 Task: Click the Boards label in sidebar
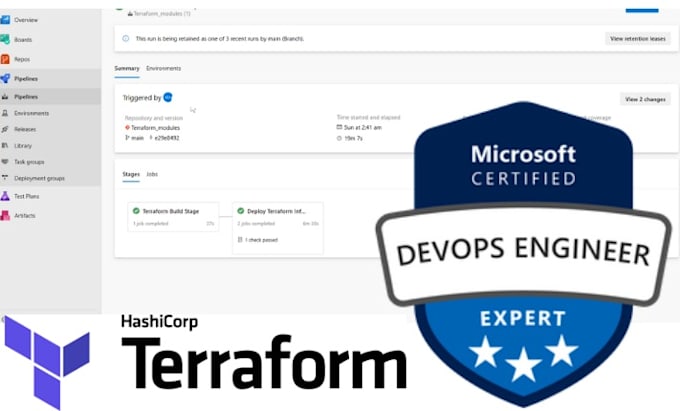[23, 39]
